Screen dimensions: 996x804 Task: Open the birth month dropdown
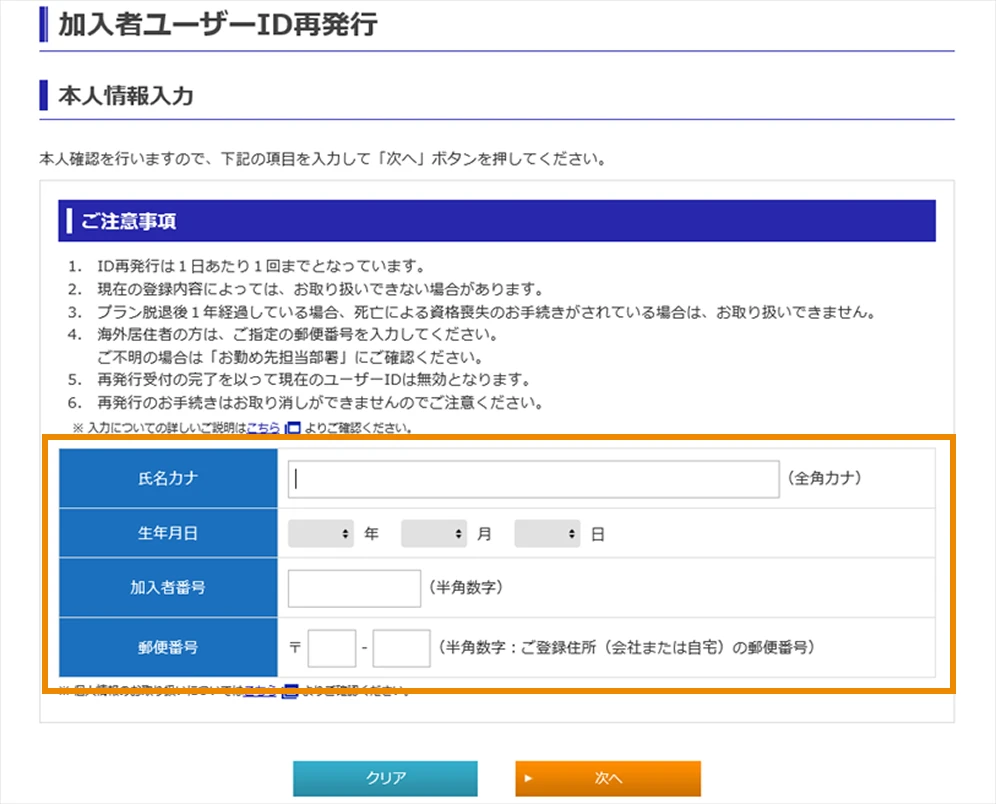(x=433, y=533)
